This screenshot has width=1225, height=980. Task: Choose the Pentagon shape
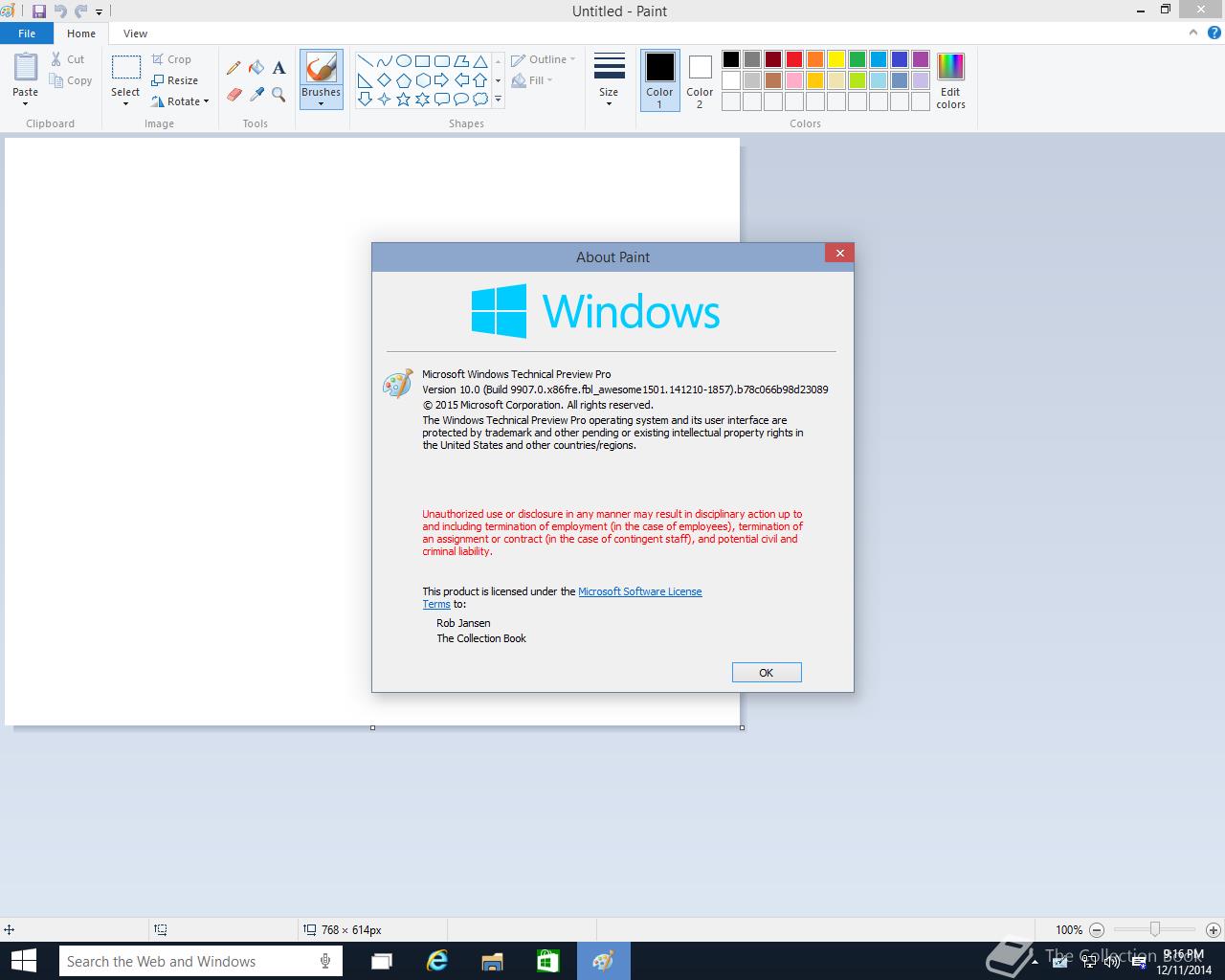(x=403, y=79)
